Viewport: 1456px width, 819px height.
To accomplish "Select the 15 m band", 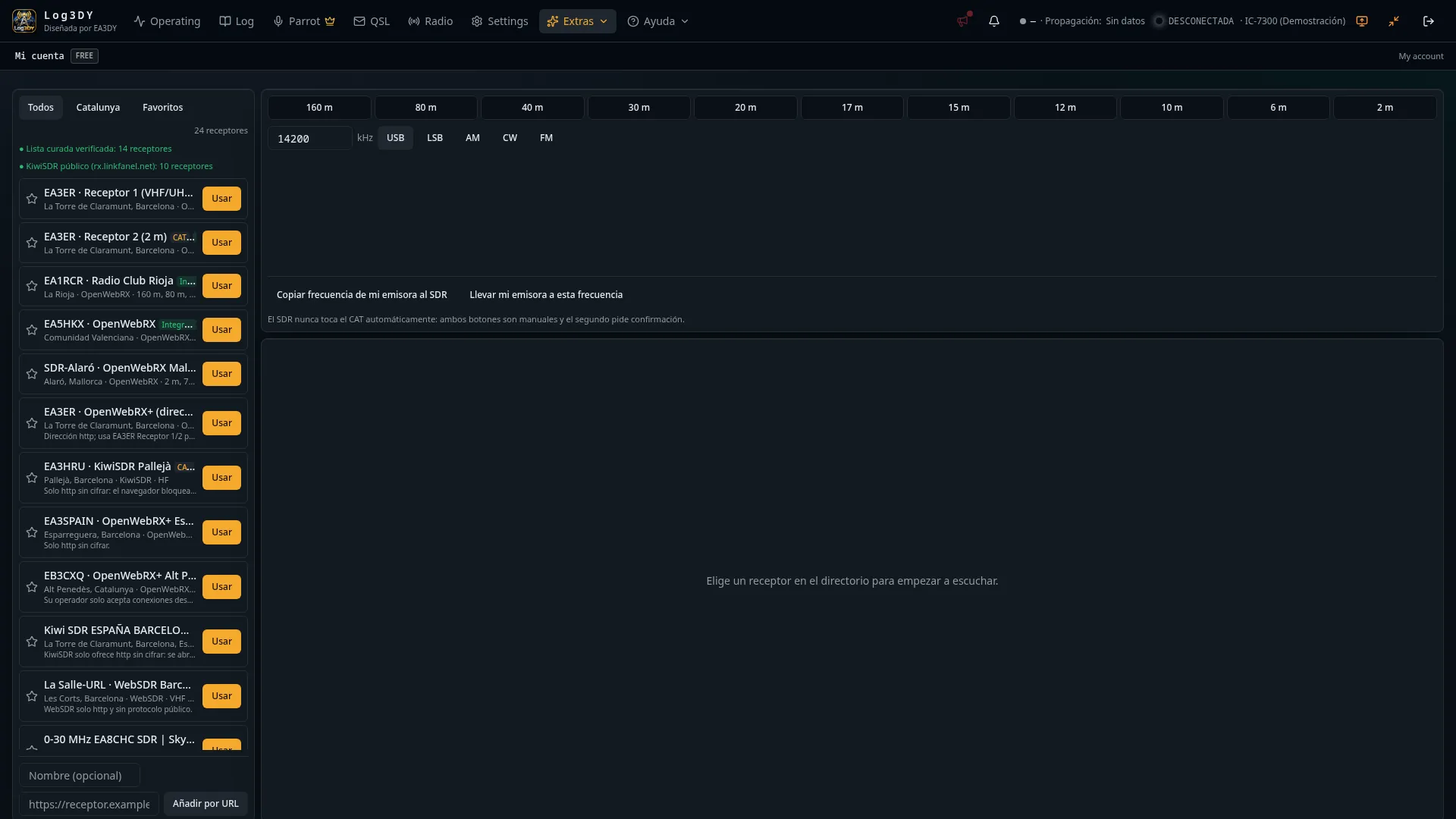I will (x=959, y=108).
